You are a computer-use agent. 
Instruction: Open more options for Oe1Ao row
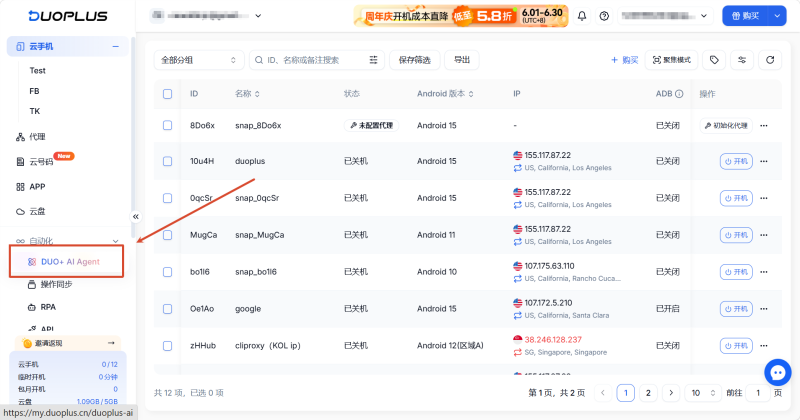pyautogui.click(x=764, y=309)
